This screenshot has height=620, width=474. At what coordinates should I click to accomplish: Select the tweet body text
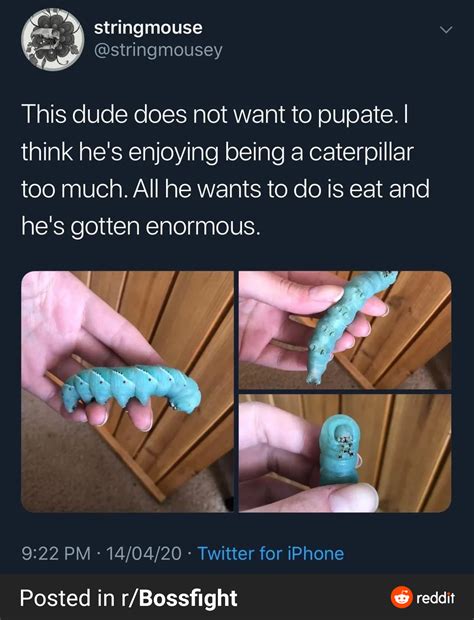click(x=225, y=170)
